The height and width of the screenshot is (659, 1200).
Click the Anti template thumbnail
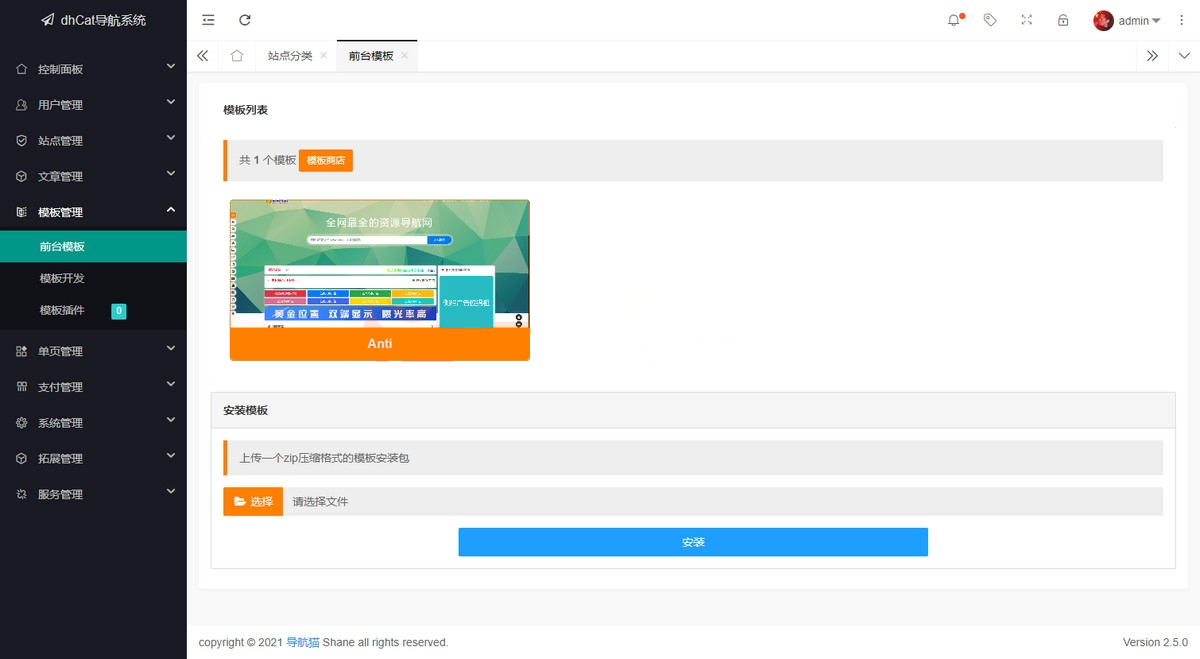click(x=379, y=264)
